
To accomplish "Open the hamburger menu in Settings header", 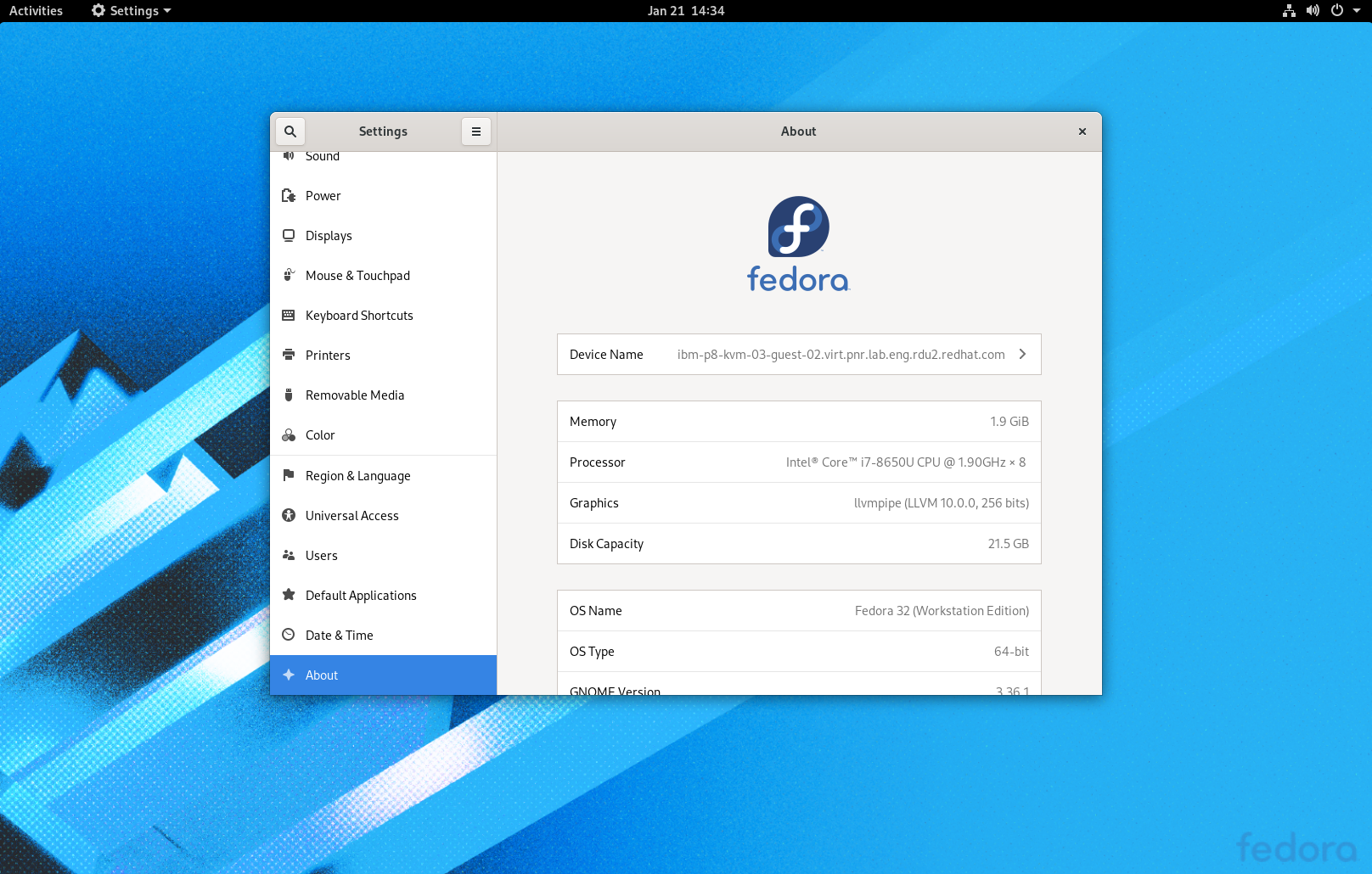I will pyautogui.click(x=476, y=132).
